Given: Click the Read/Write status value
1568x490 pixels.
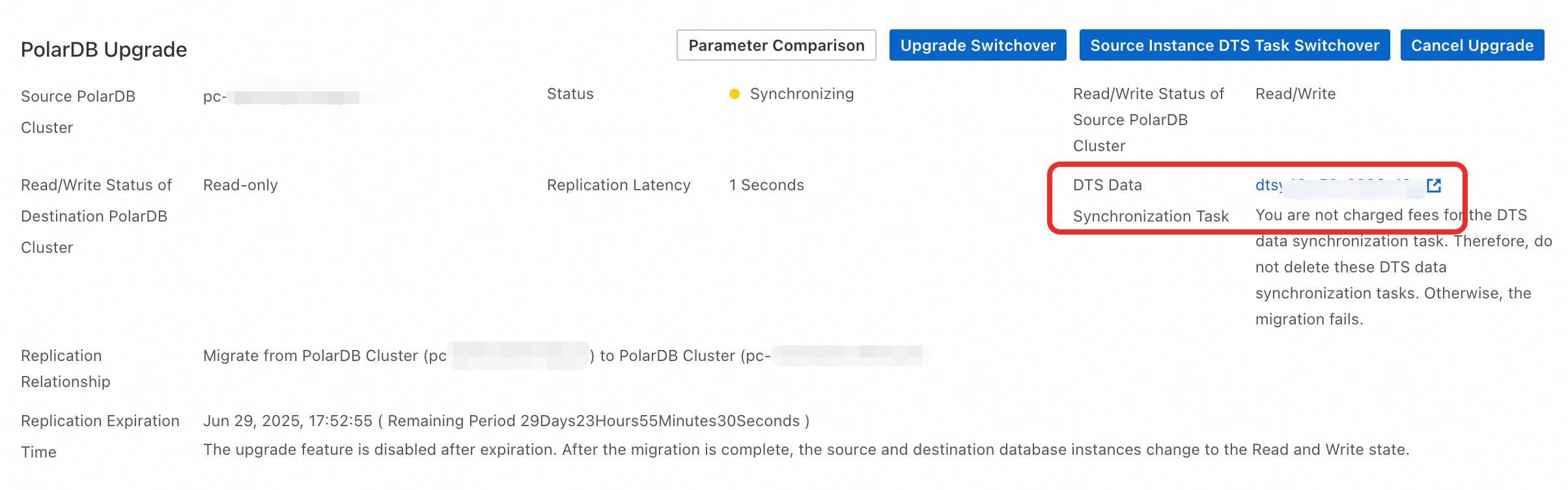Looking at the screenshot, I should pos(1295,94).
